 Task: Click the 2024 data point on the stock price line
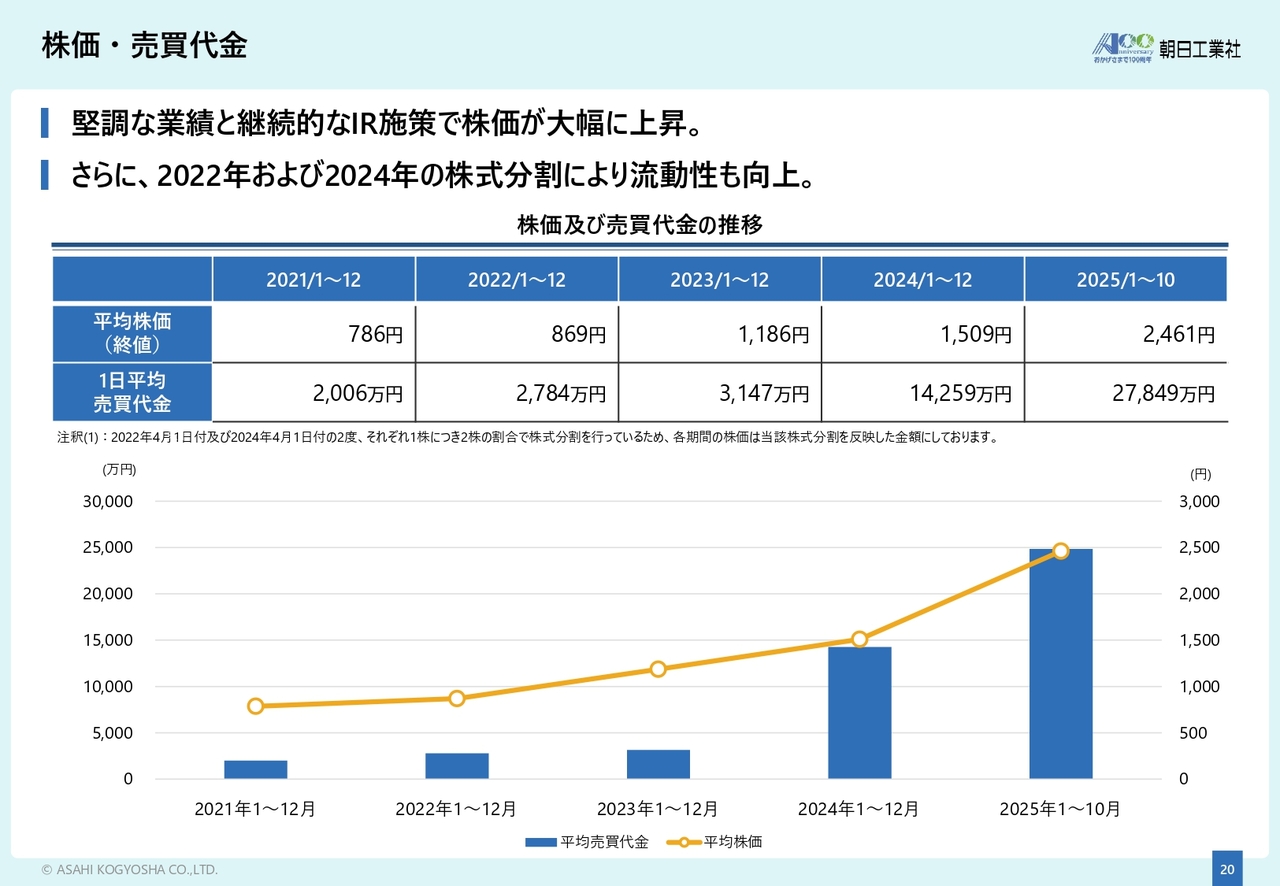click(859, 639)
